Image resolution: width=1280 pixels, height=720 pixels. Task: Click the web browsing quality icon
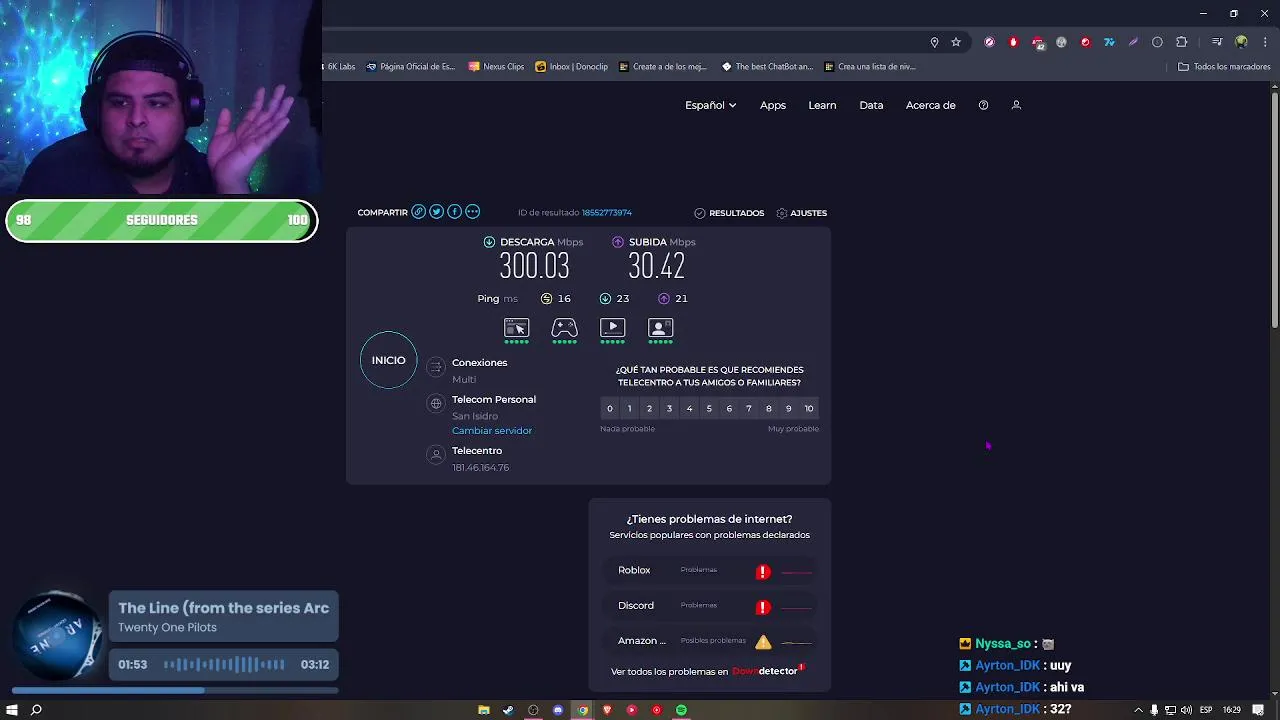click(516, 328)
